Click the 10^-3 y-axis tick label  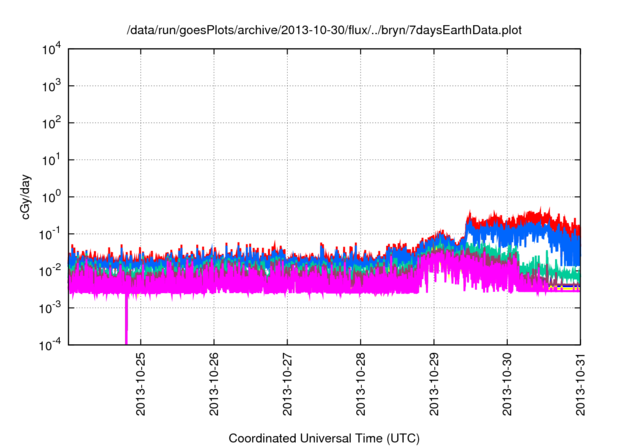click(x=51, y=308)
